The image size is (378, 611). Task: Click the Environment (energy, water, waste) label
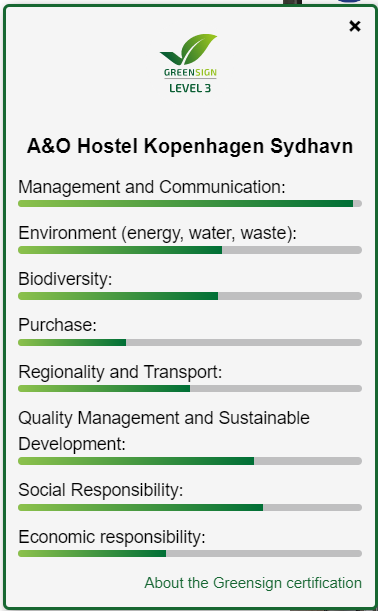[157, 233]
